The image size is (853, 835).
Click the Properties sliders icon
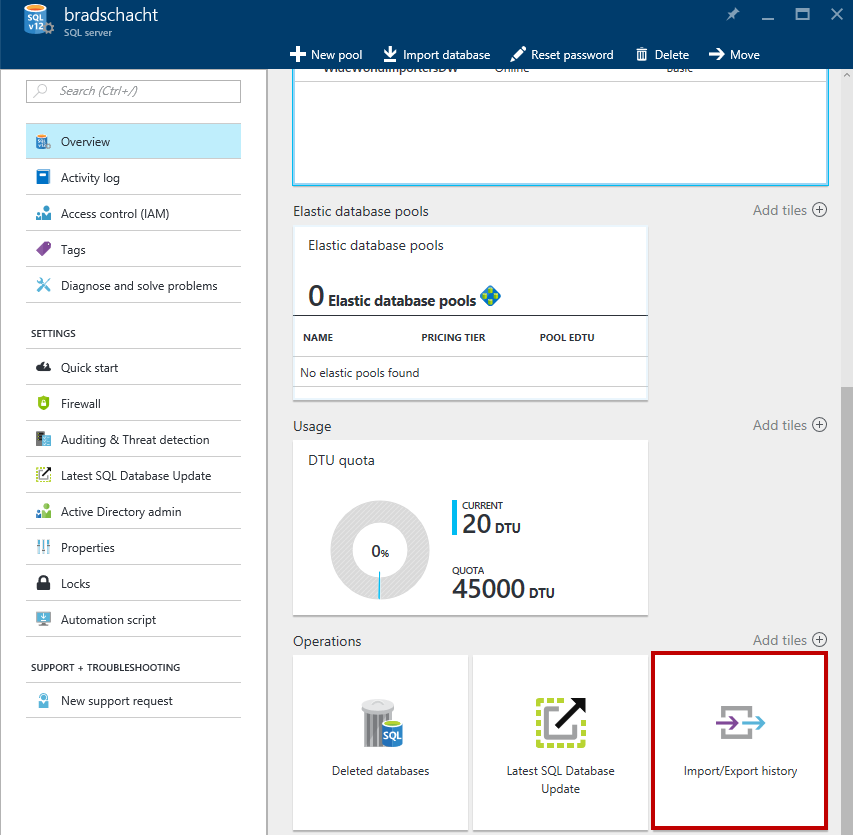tap(43, 547)
